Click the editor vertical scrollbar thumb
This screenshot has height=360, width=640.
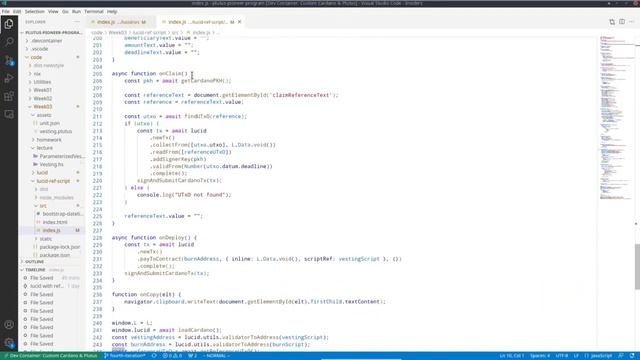pos(637,267)
